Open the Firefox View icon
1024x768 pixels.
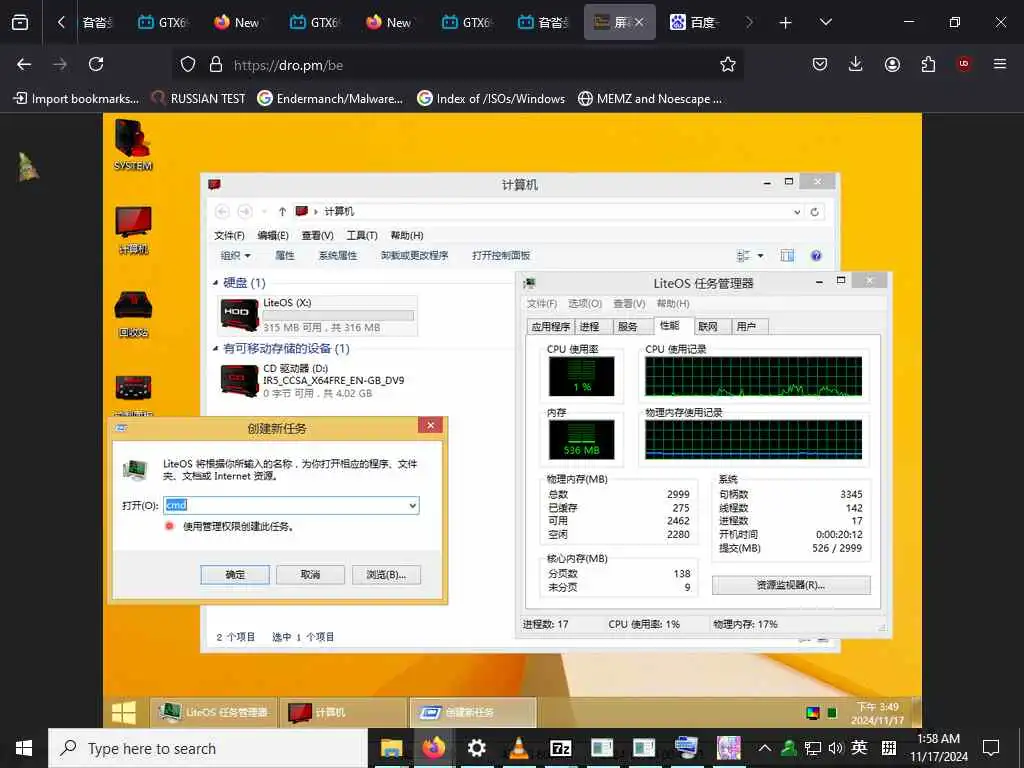20,22
